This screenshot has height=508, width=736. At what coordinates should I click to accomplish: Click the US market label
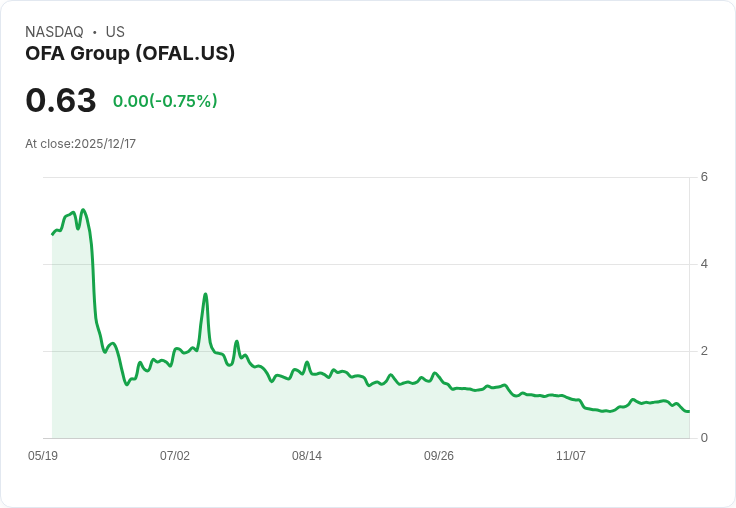point(115,32)
